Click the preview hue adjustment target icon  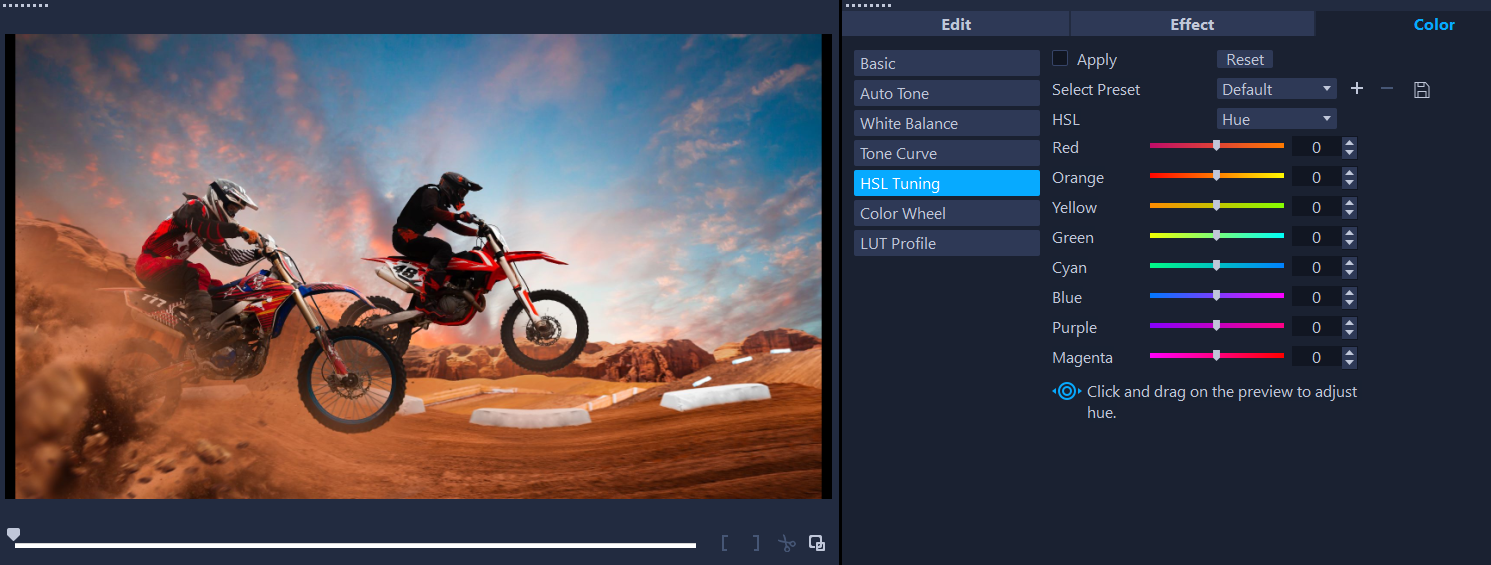click(1066, 392)
